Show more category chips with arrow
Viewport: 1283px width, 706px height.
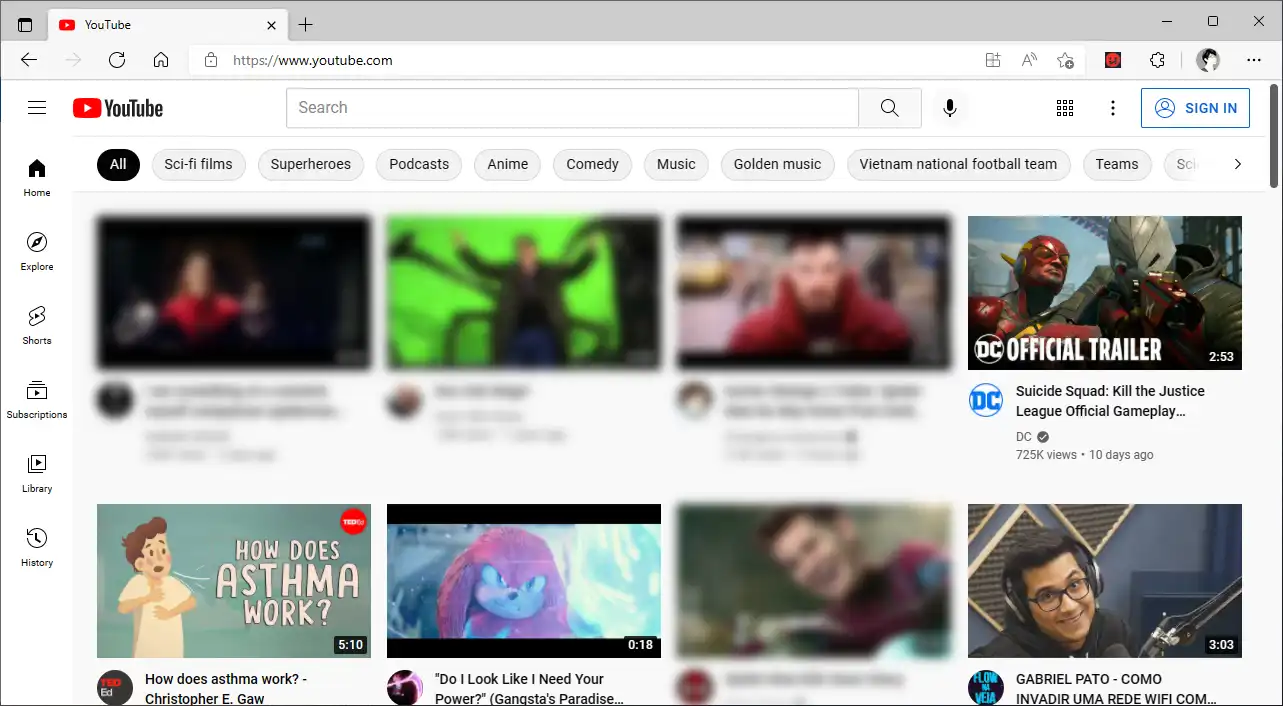(x=1237, y=164)
